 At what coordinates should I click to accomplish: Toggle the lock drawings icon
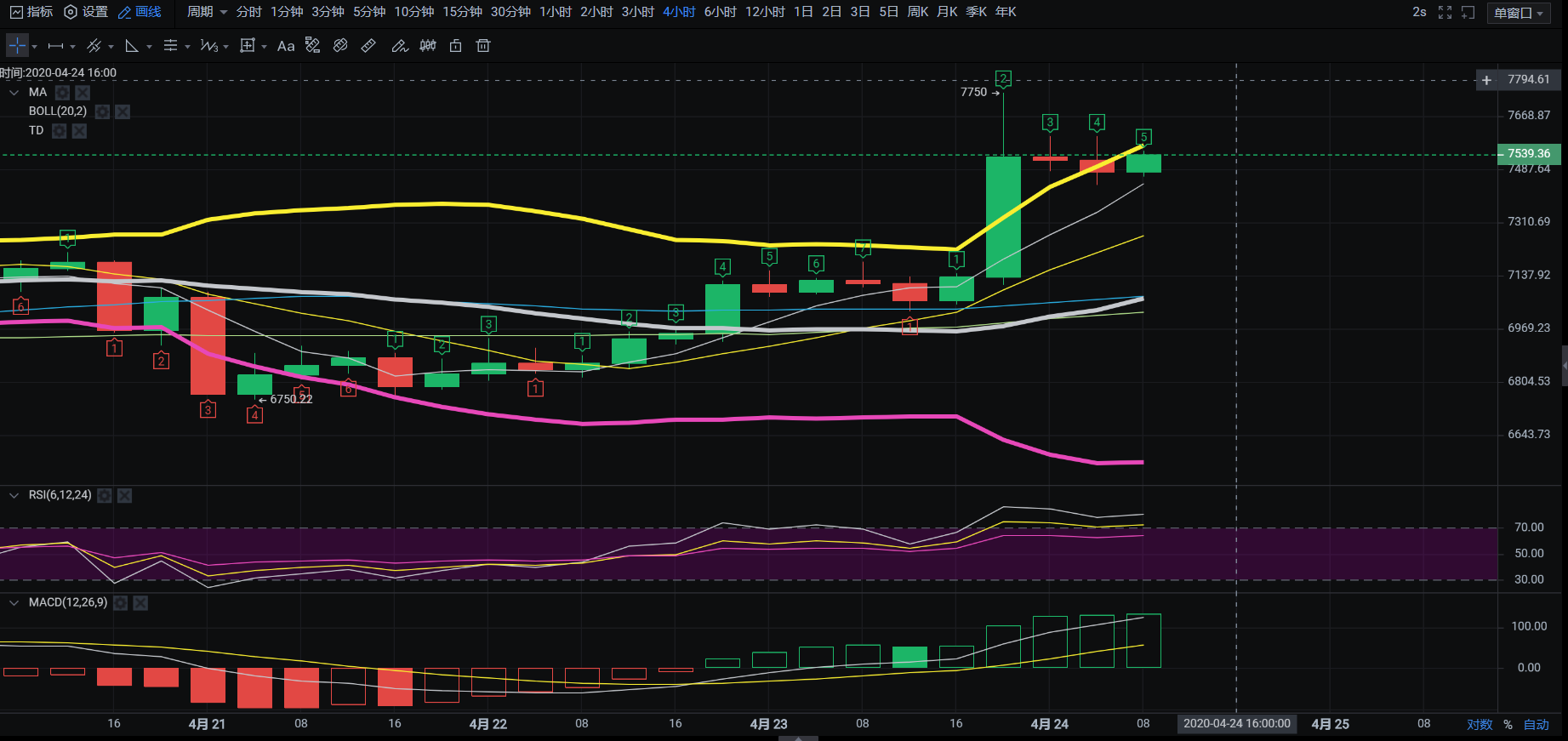(455, 46)
